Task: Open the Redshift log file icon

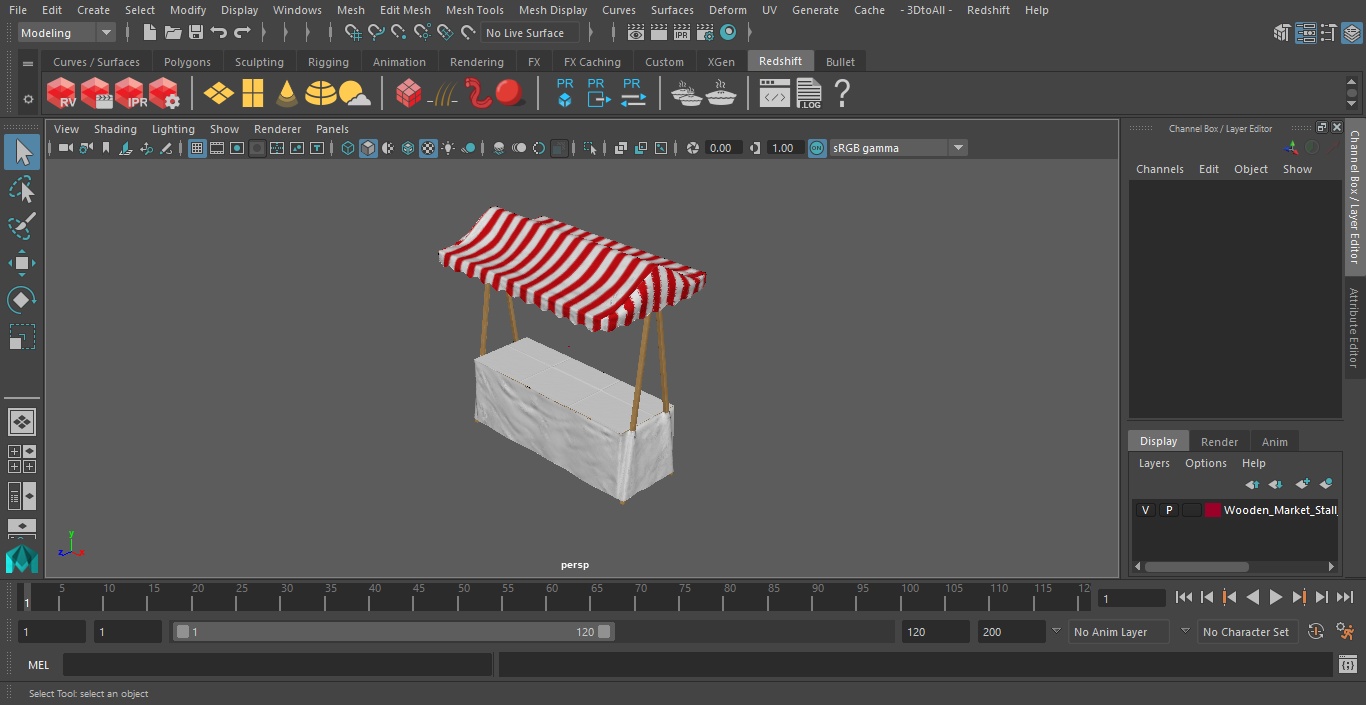Action: coord(809,94)
